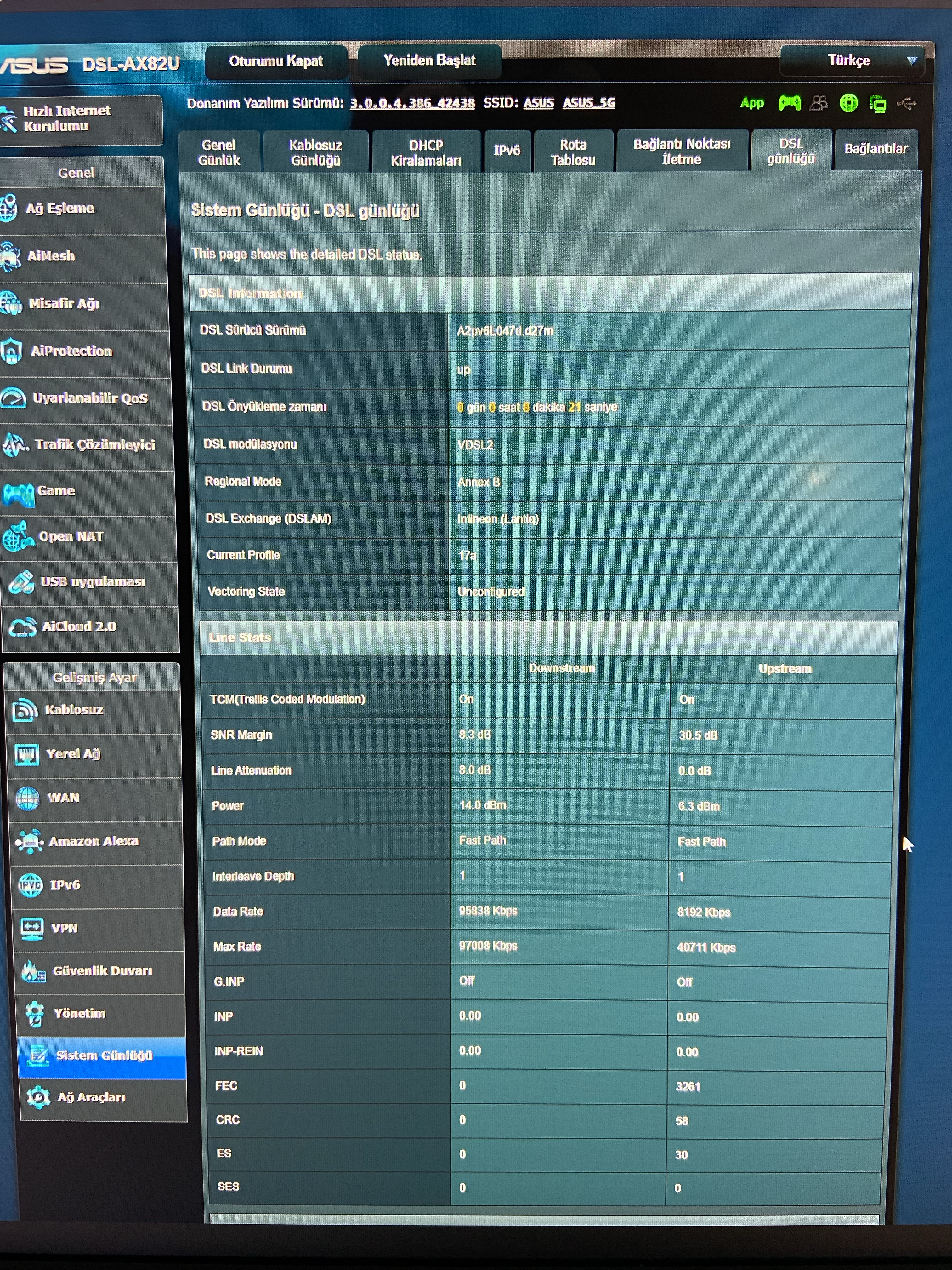
Task: Click the Infineon (Lantiq) DSLAM value
Action: (x=497, y=518)
